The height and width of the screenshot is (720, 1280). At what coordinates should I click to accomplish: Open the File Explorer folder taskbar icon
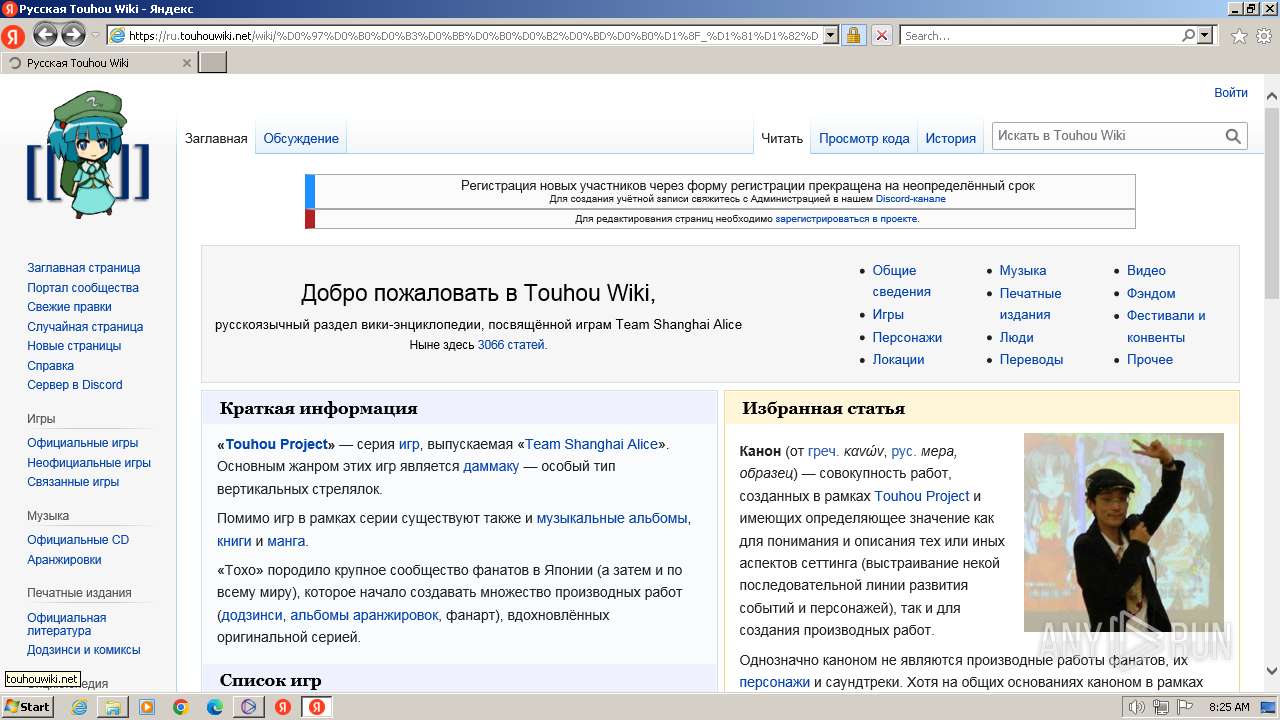pyautogui.click(x=113, y=707)
